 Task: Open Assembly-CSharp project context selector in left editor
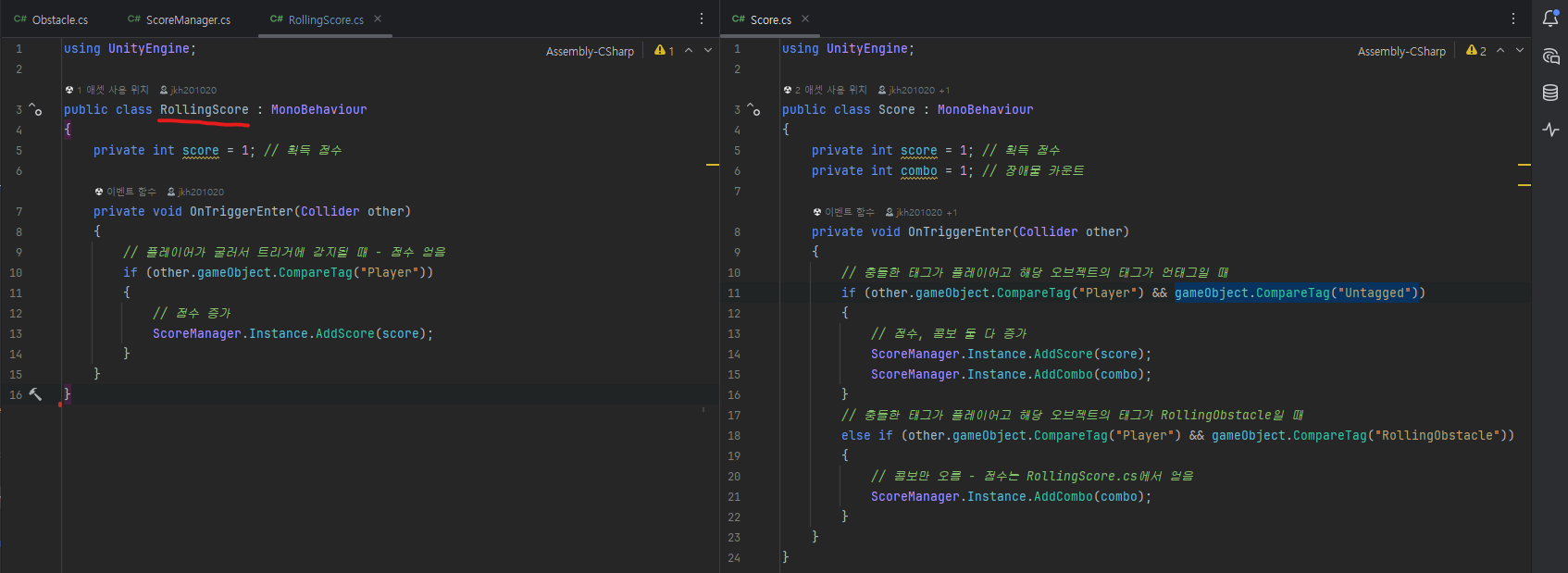(590, 52)
